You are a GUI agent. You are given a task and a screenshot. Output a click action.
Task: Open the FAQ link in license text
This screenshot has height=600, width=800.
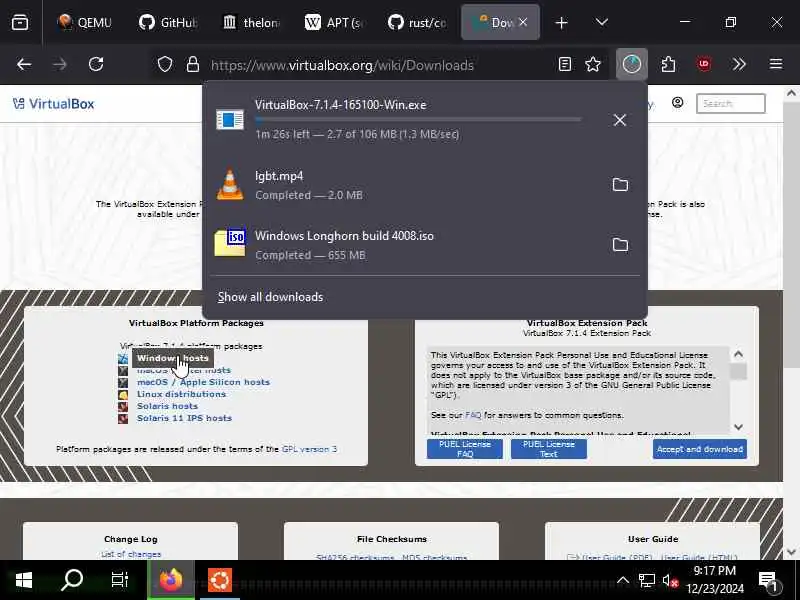tap(473, 415)
